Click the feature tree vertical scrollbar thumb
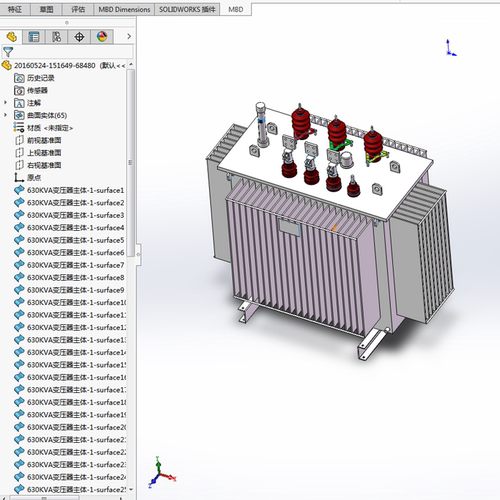500x500 pixels. [131, 163]
